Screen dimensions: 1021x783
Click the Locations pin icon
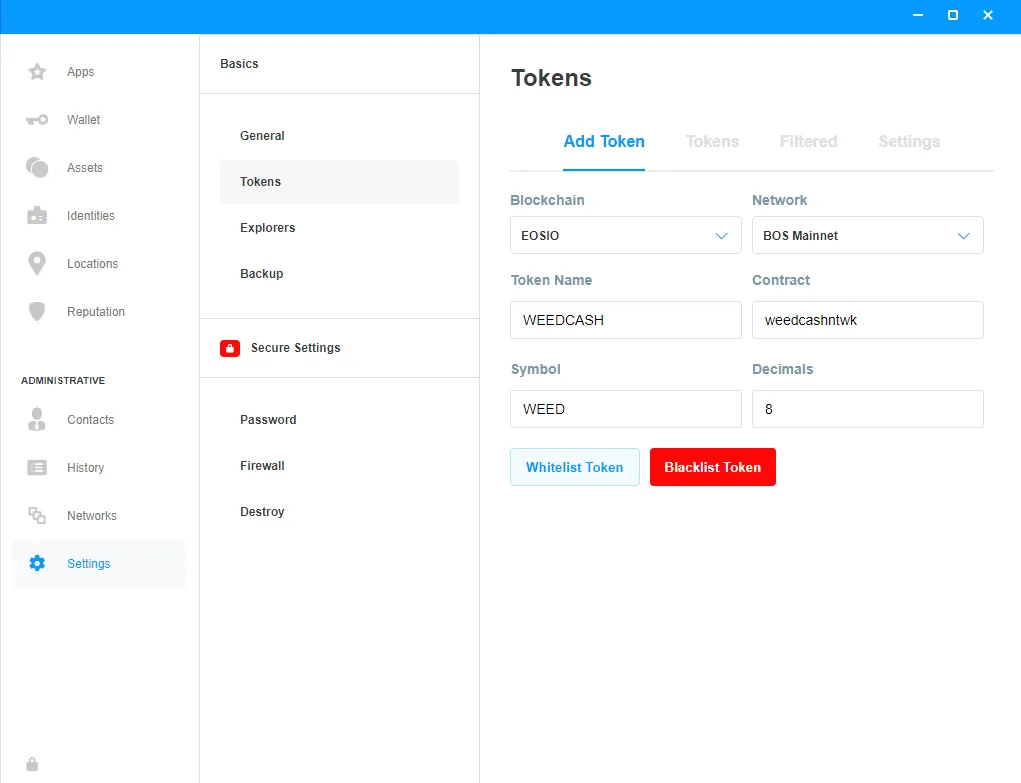(37, 264)
